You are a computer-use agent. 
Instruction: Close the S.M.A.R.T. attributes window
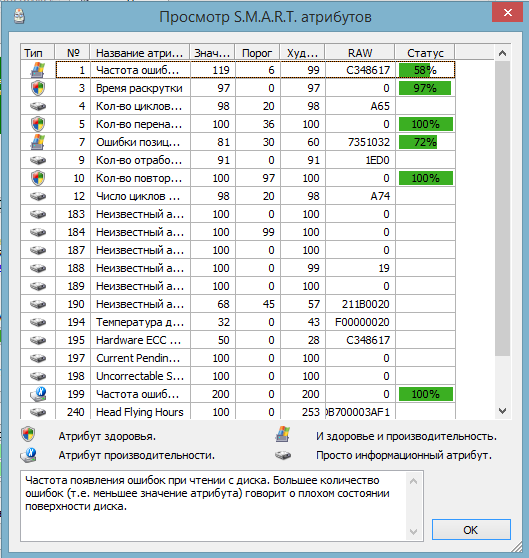coord(507,13)
